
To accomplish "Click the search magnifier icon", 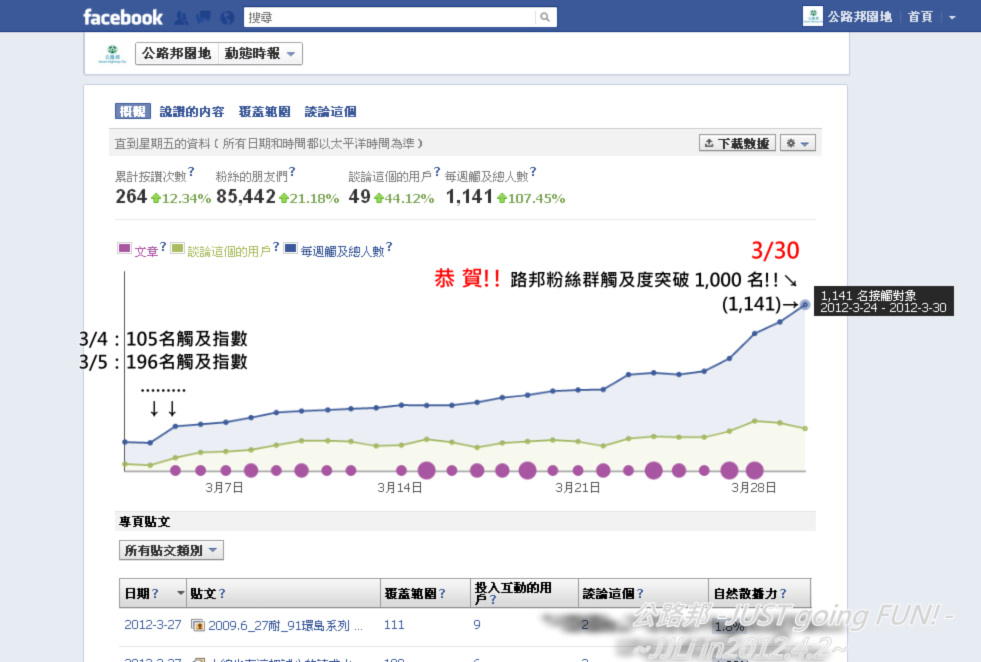I will [545, 17].
